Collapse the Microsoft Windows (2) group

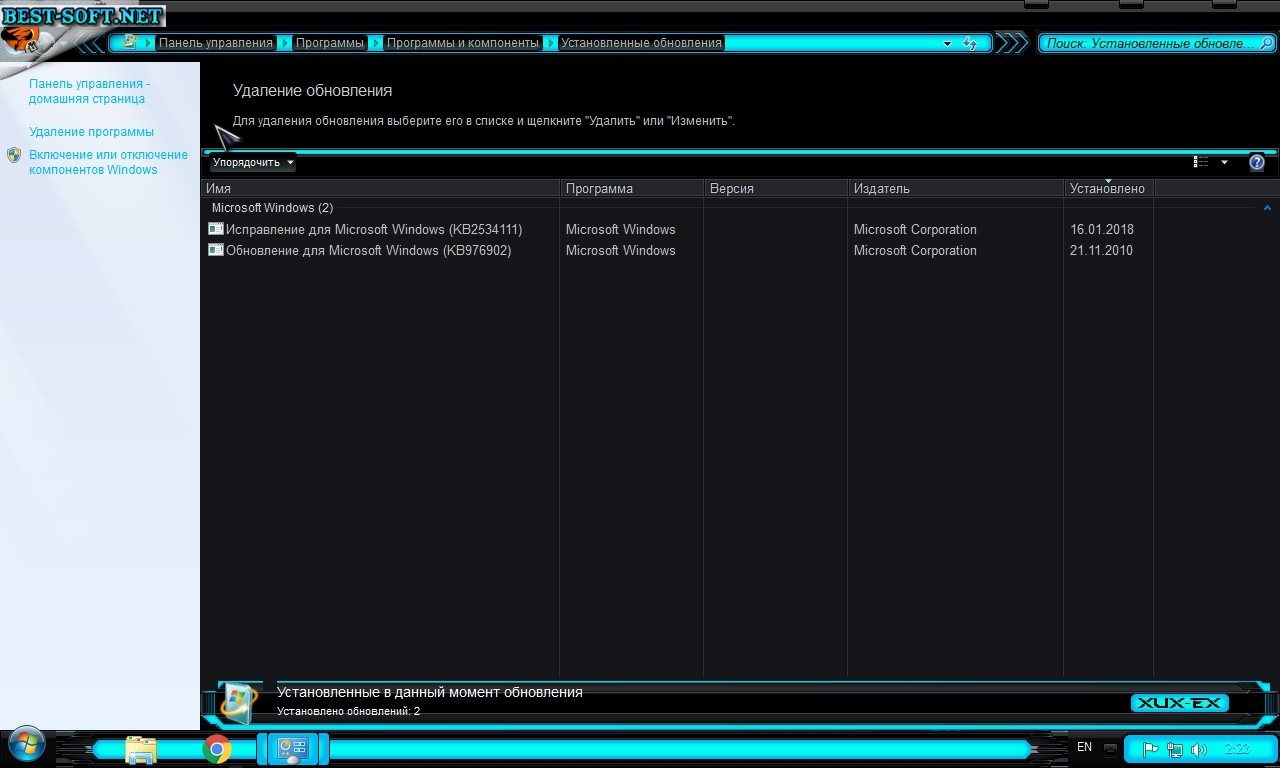(x=1267, y=208)
